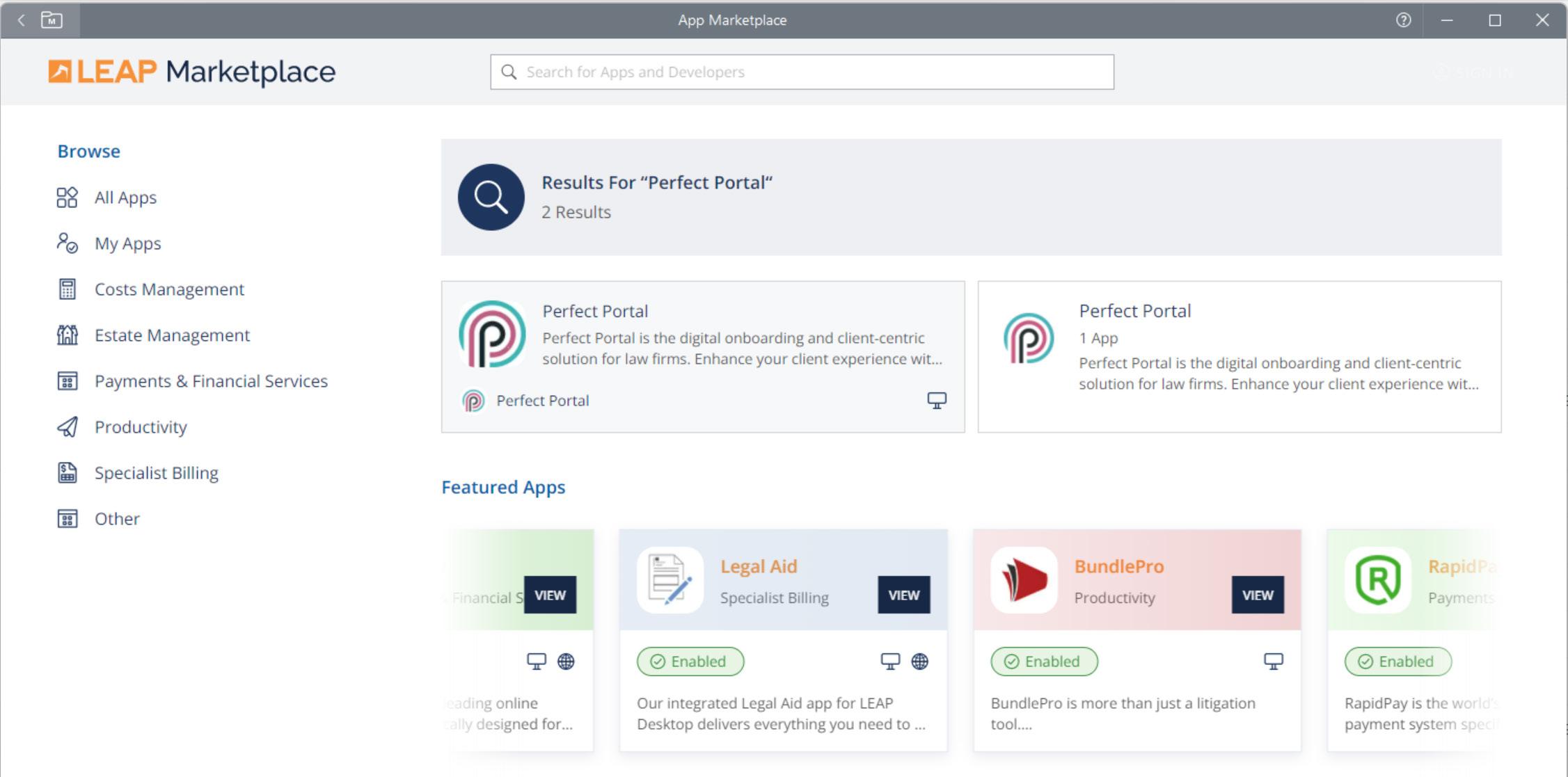
Task: Click 'Specialist Billing' label on Legal Aid card
Action: click(x=775, y=598)
